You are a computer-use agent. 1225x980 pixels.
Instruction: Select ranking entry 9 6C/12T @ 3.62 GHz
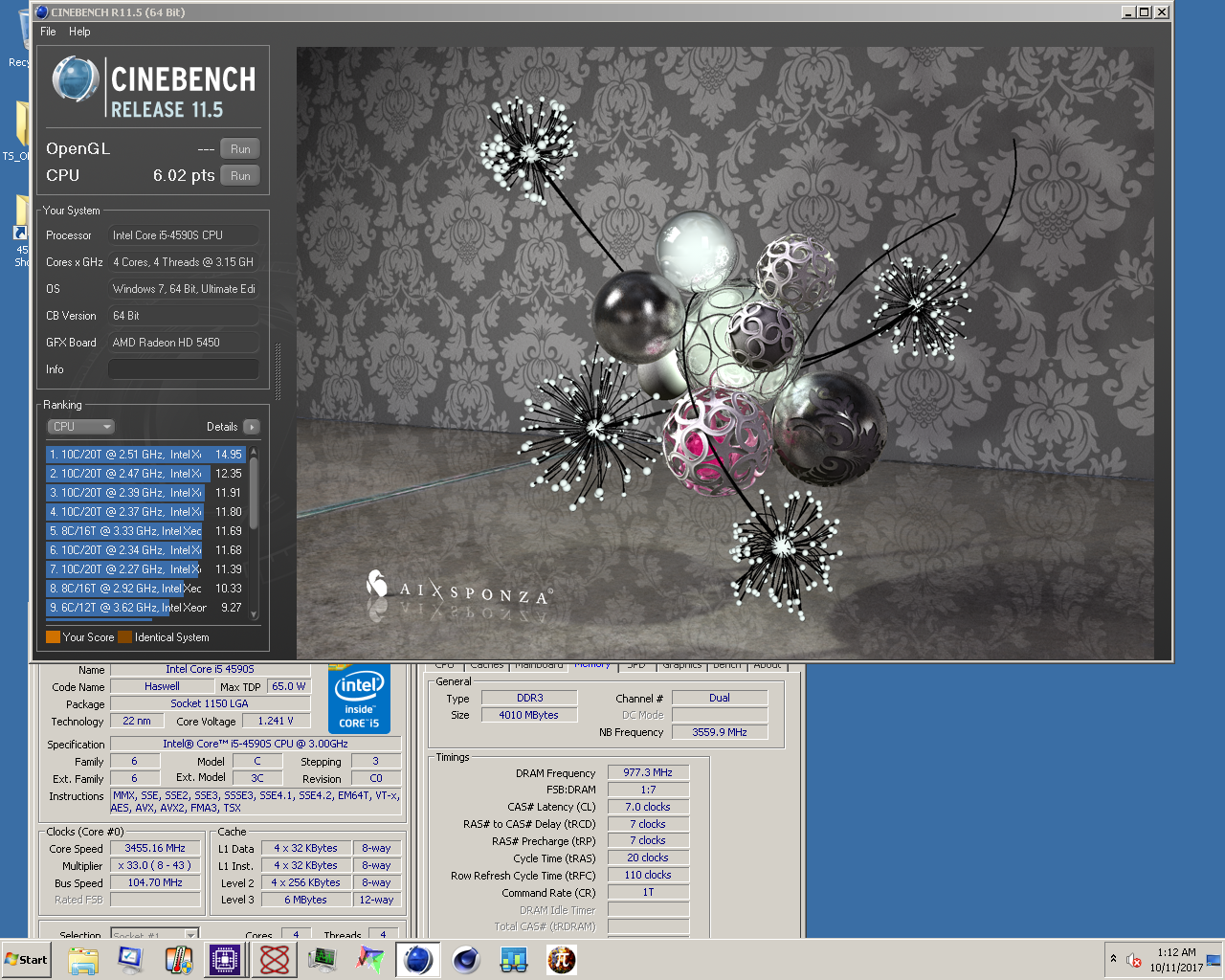point(145,608)
